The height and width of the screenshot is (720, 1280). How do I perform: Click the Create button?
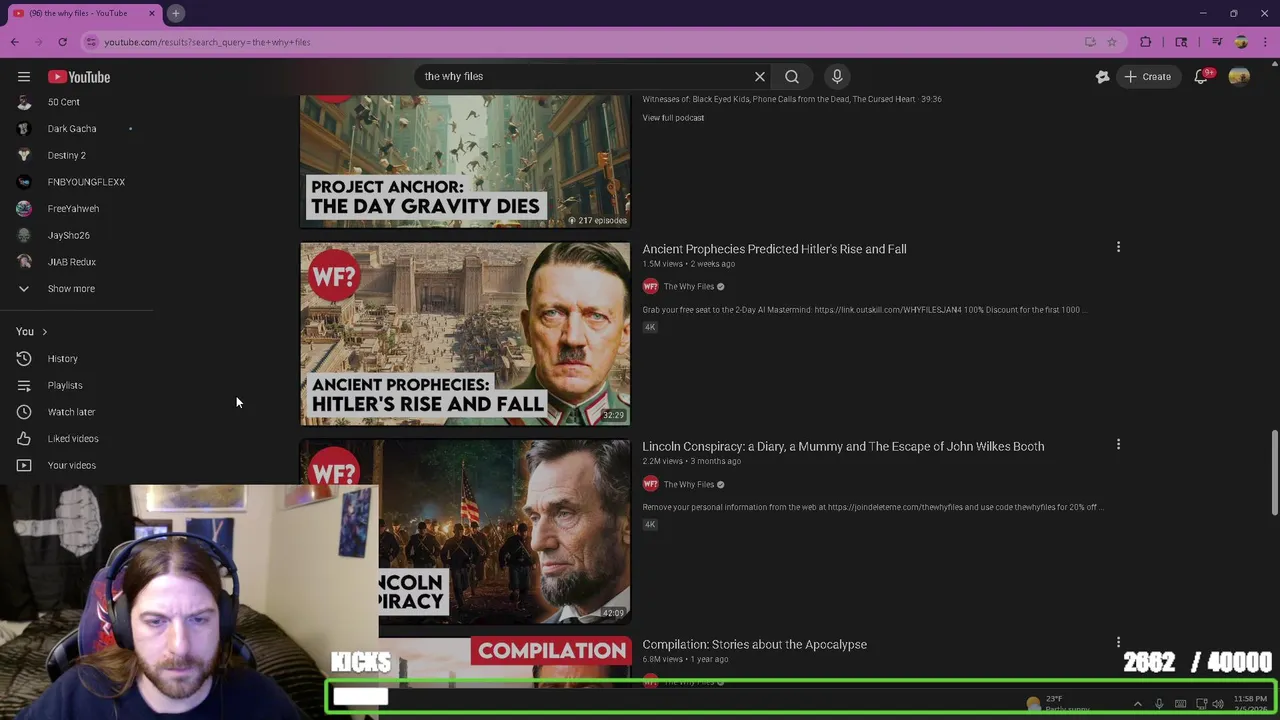(1147, 77)
